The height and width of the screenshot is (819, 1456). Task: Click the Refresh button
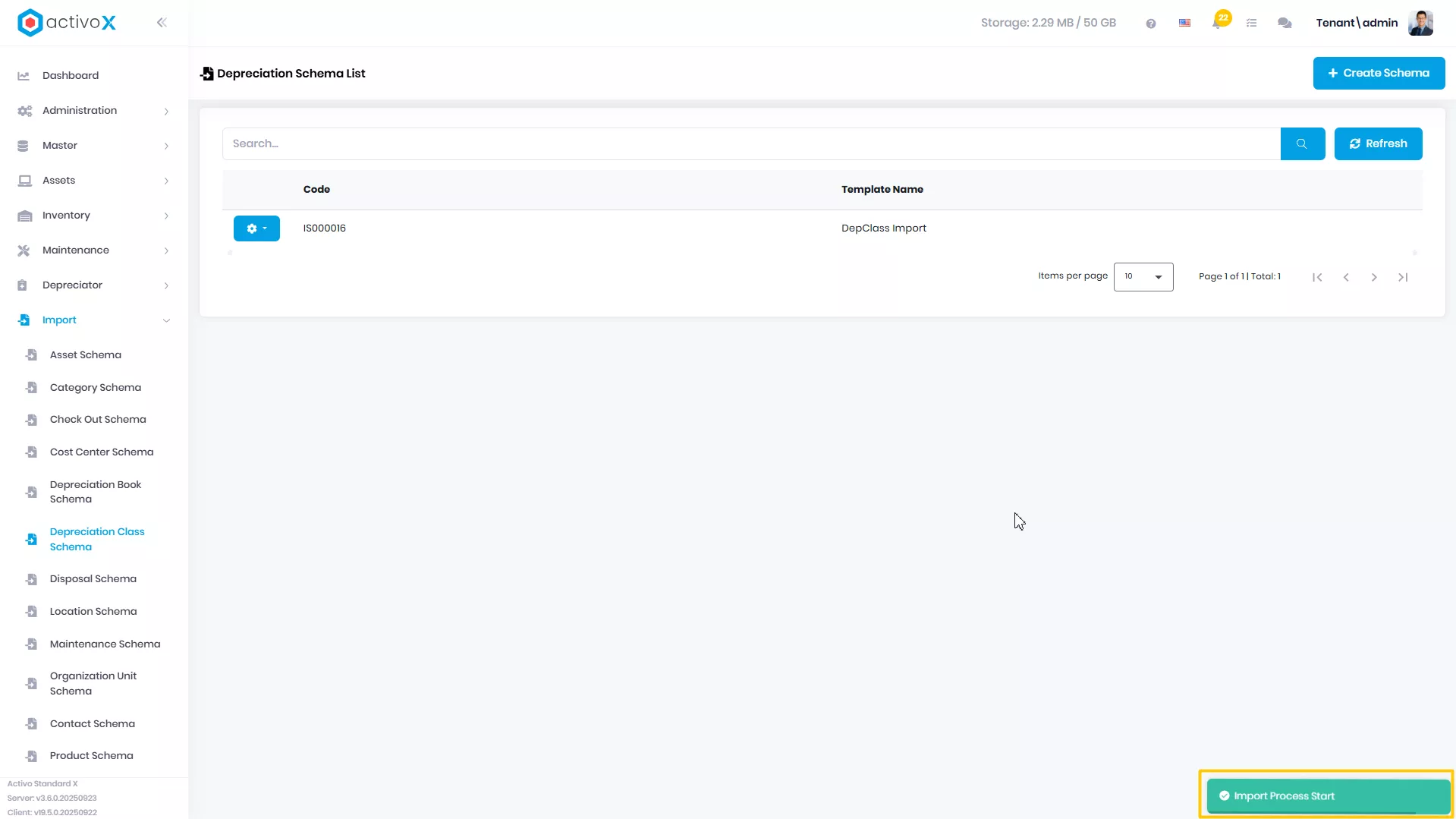(1378, 143)
